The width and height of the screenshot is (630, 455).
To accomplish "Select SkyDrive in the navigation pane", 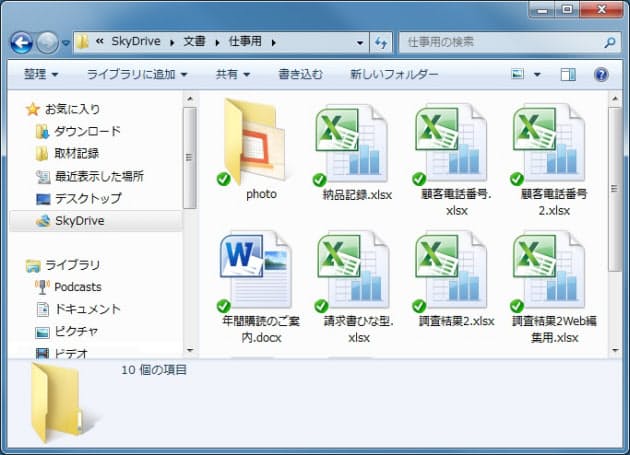I will tap(79, 221).
